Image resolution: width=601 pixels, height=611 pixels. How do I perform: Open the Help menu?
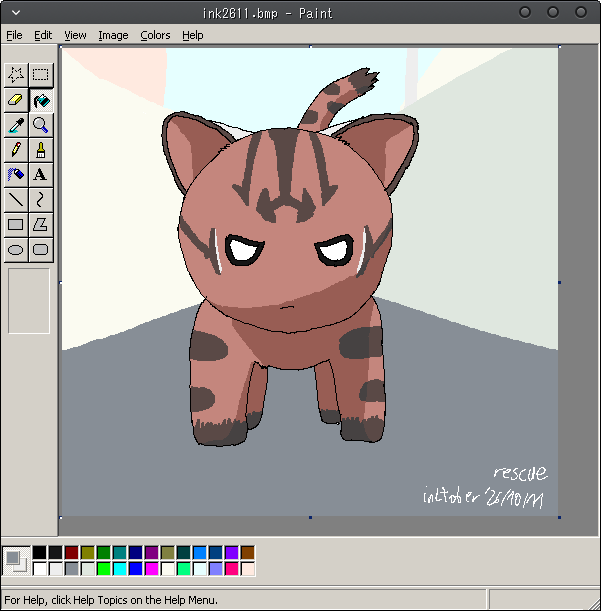coord(193,35)
